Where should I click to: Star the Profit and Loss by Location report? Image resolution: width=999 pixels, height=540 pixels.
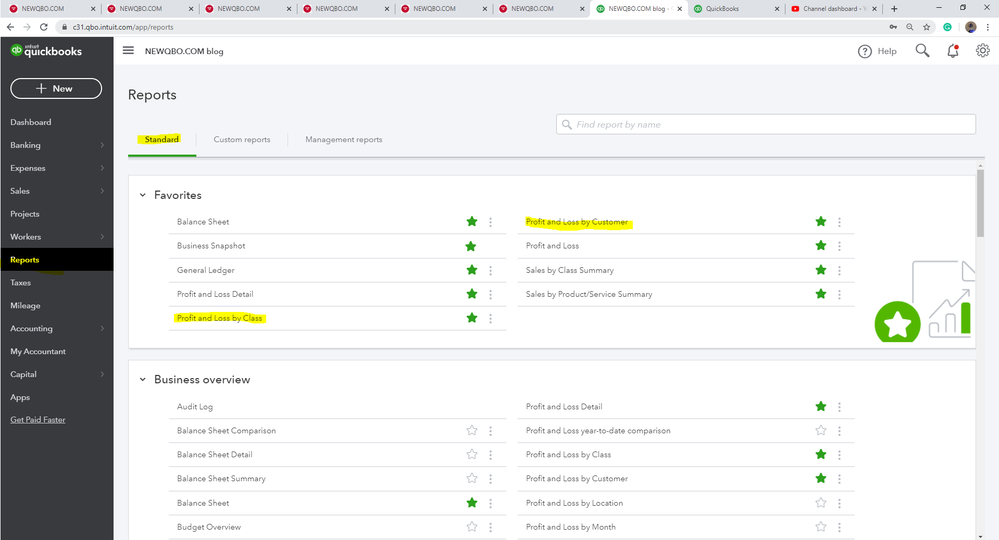pyautogui.click(x=821, y=503)
